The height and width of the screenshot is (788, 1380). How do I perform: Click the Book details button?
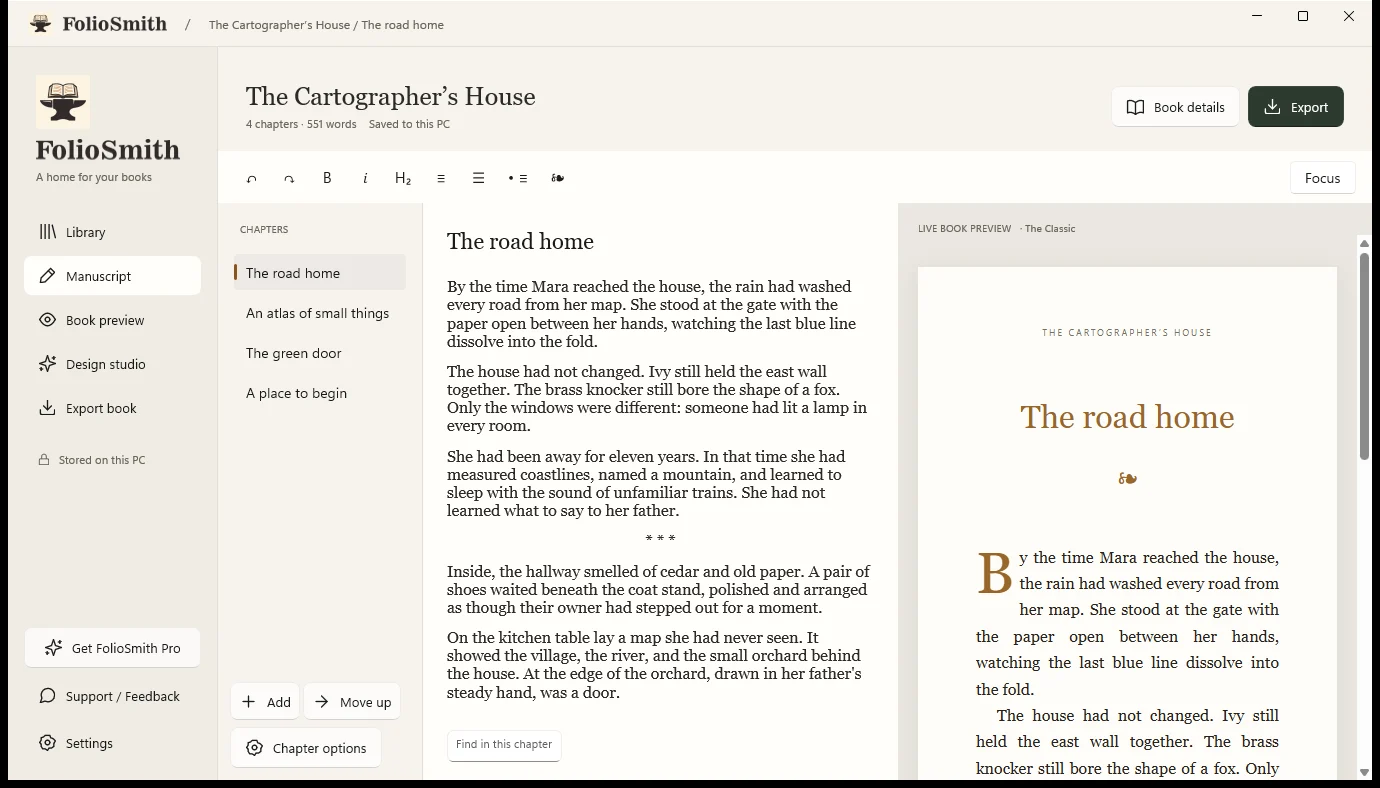pyautogui.click(x=1175, y=107)
